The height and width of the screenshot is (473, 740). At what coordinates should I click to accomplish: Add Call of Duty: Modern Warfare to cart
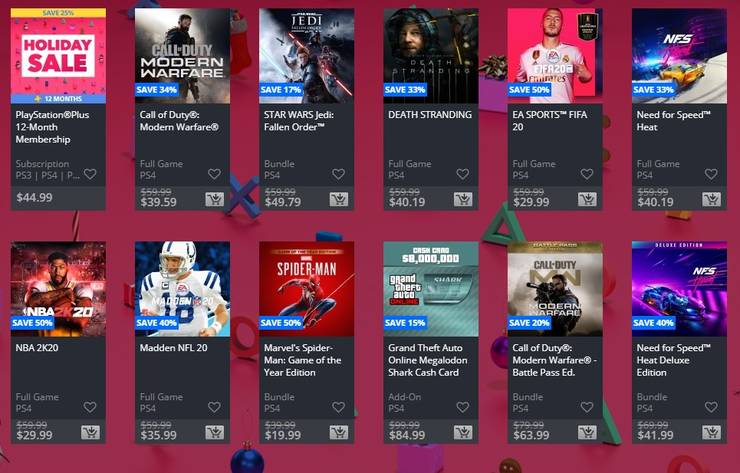pos(215,199)
